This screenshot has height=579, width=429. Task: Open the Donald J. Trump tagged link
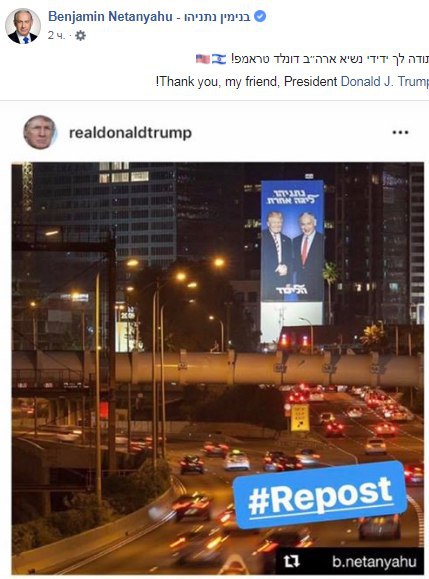point(384,81)
